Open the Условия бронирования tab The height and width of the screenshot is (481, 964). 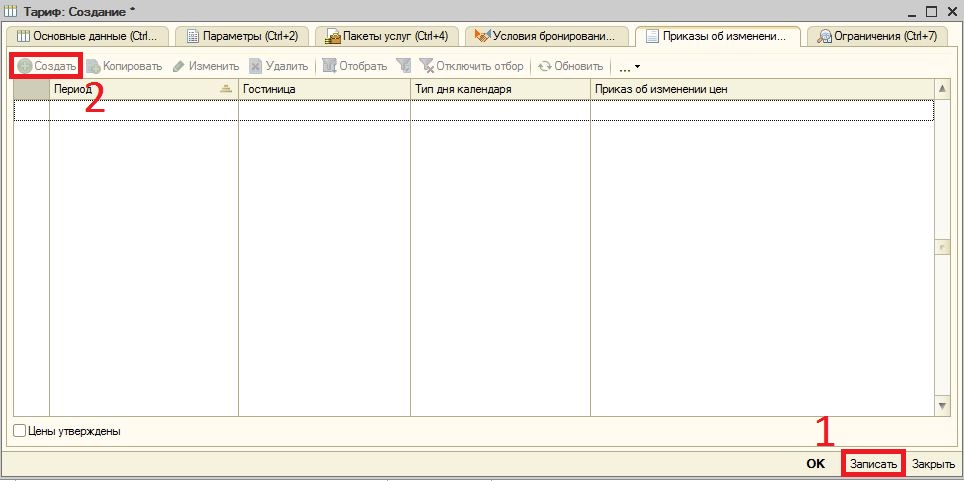[547, 36]
